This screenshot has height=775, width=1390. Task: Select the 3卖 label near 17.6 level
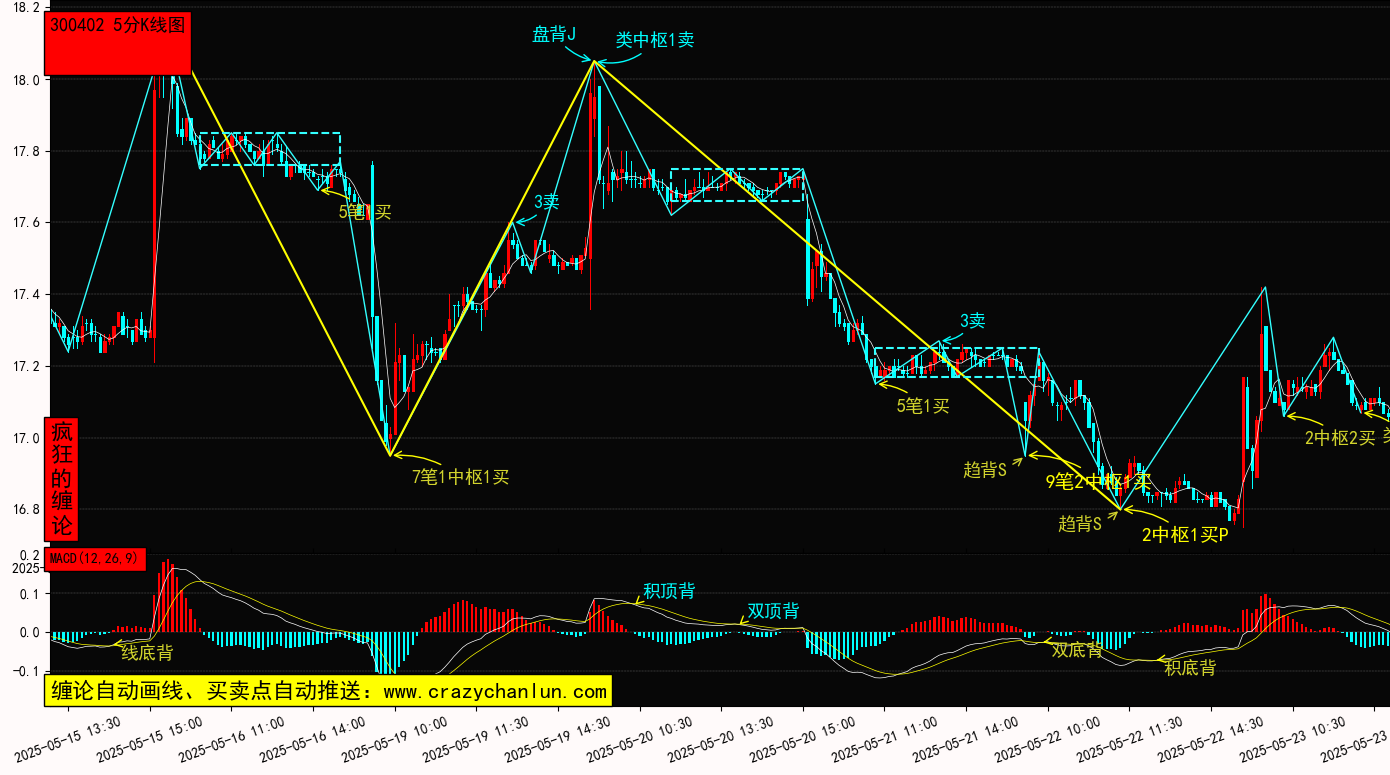pos(546,201)
